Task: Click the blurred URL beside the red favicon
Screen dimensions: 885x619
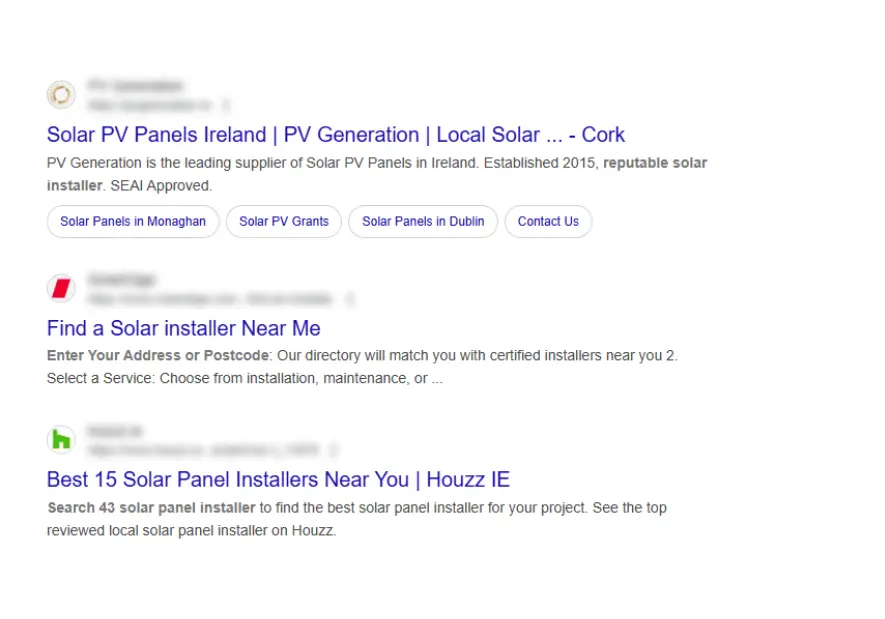Action: pyautogui.click(x=212, y=299)
